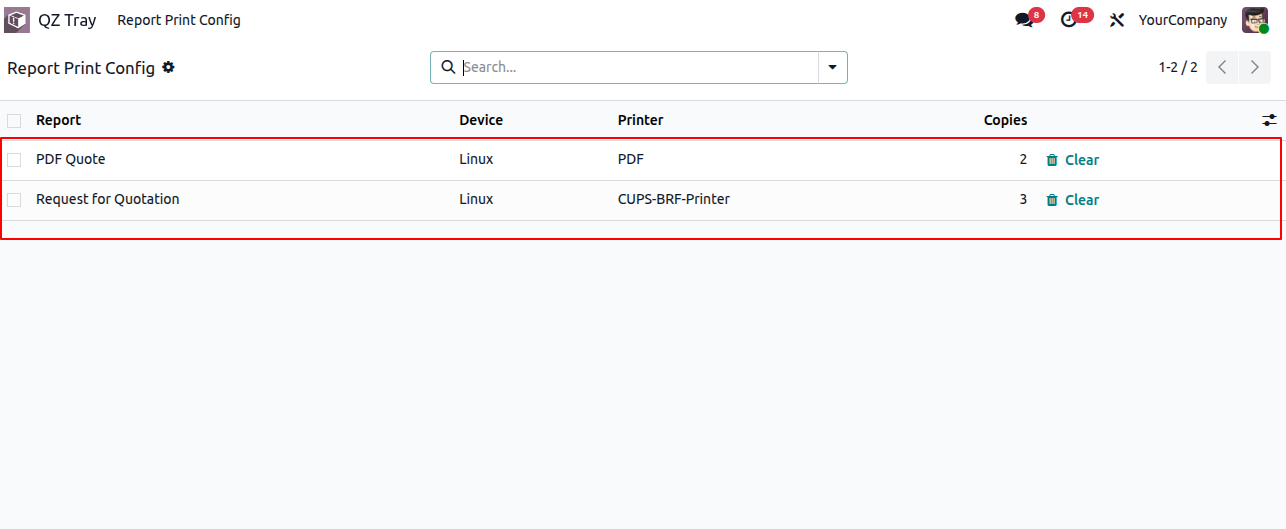This screenshot has width=1286, height=529.
Task: Go to previous page chevron
Action: (x=1222, y=67)
